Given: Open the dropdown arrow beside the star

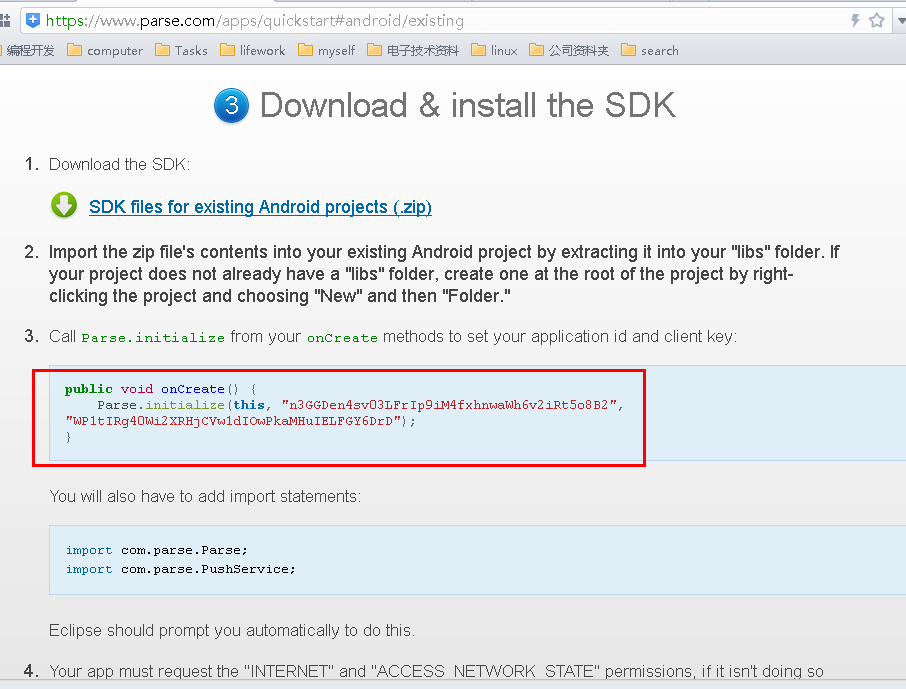Looking at the screenshot, I should [x=901, y=21].
